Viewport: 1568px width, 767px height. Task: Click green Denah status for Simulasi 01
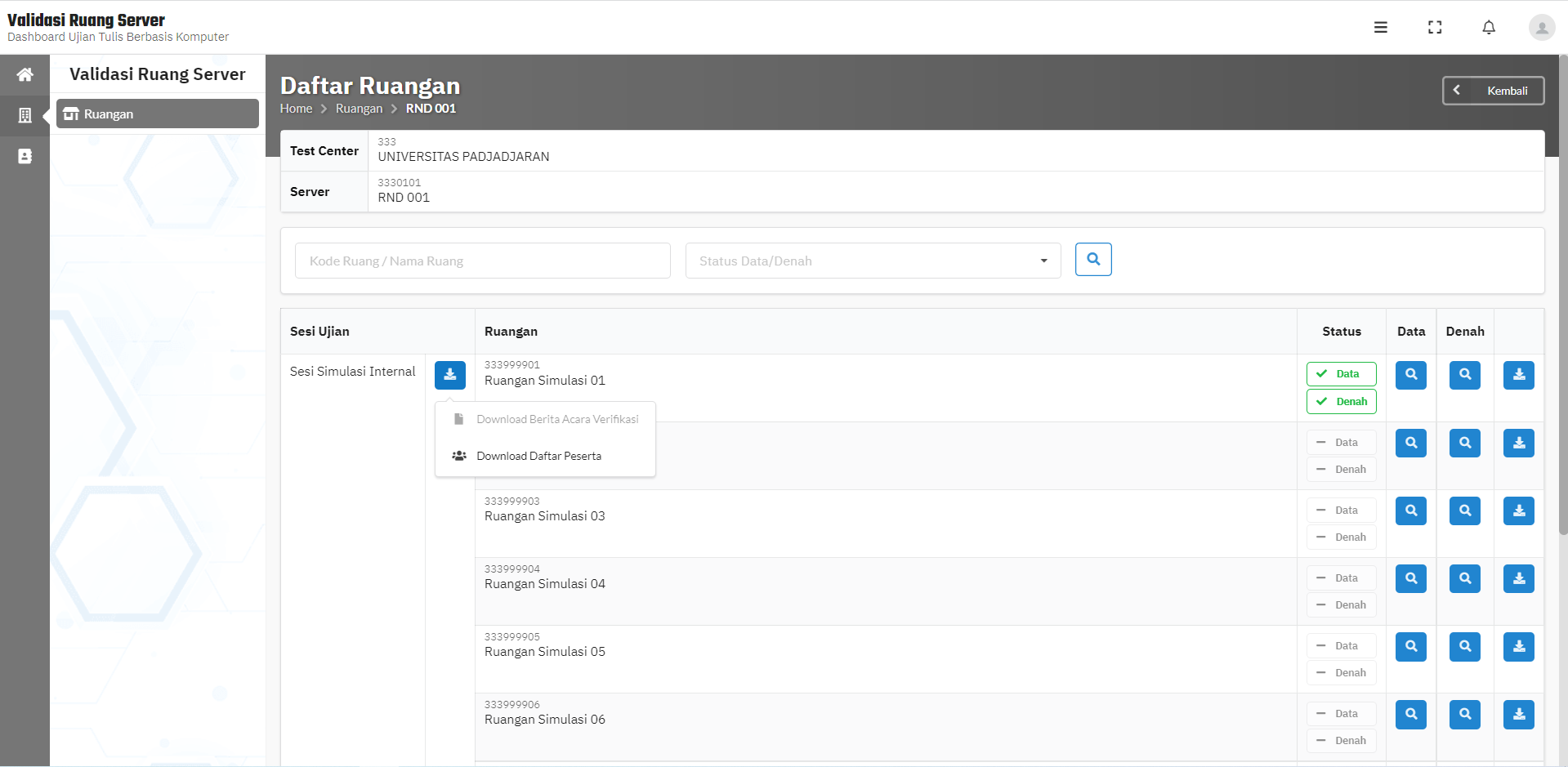(1341, 402)
